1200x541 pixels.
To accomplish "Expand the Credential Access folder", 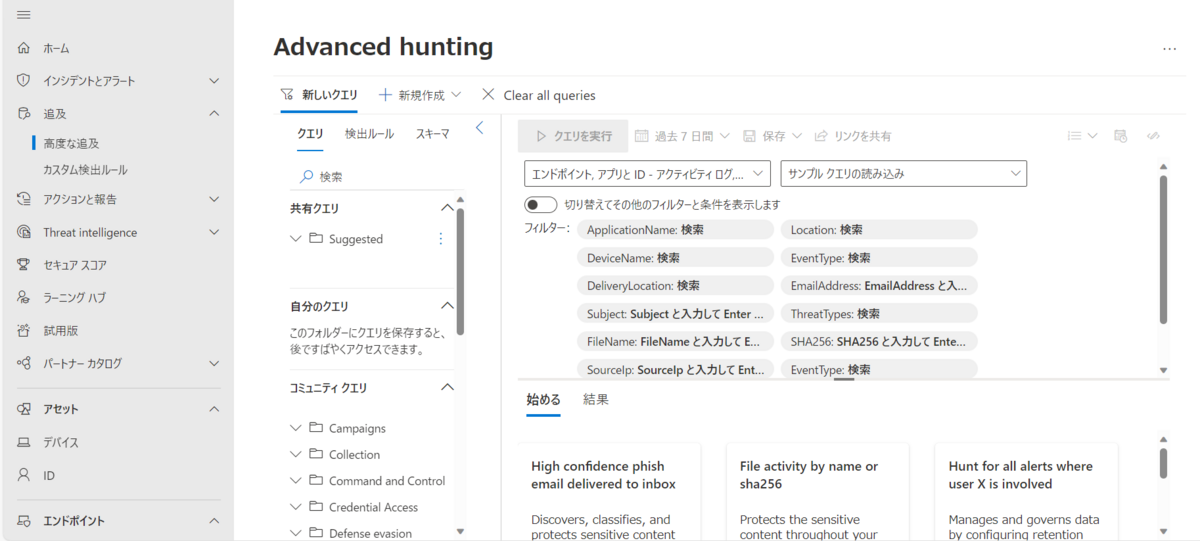I will pyautogui.click(x=295, y=507).
